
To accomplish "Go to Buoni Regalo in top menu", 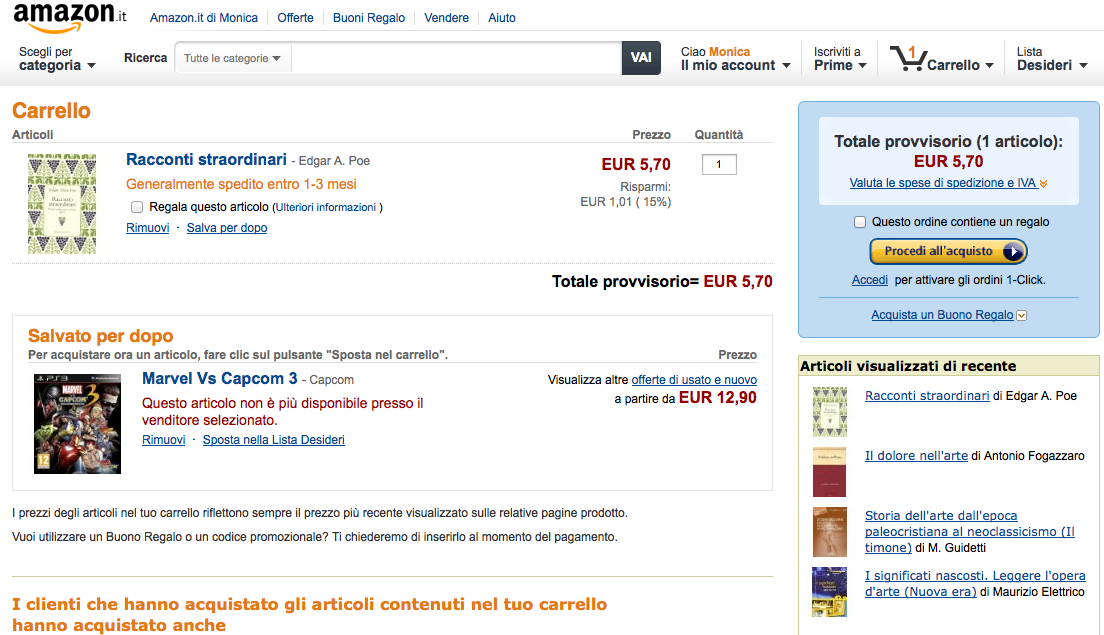I will (369, 18).
